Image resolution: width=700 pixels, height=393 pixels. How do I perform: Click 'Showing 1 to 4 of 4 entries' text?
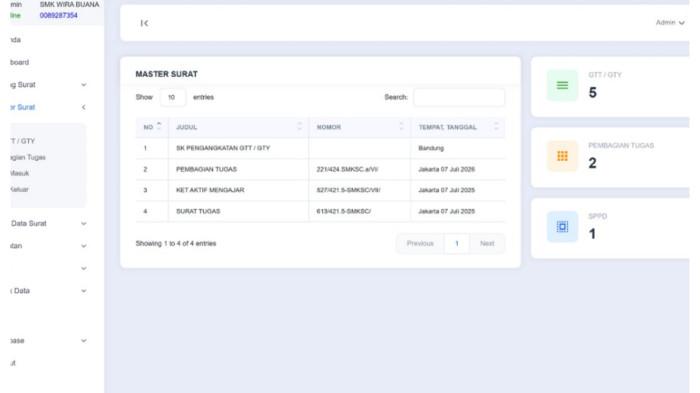[176, 243]
